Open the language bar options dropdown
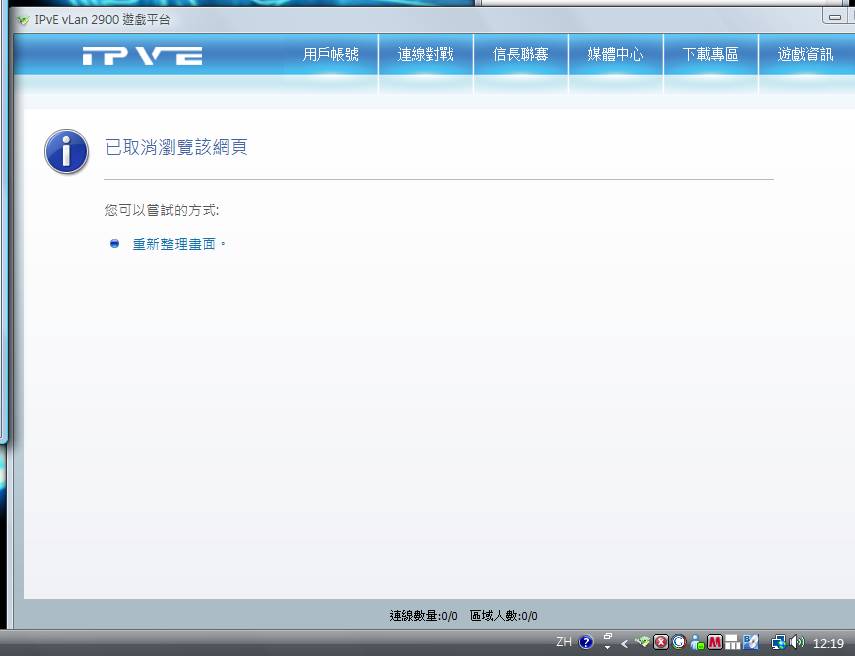This screenshot has width=855, height=656. point(607,642)
